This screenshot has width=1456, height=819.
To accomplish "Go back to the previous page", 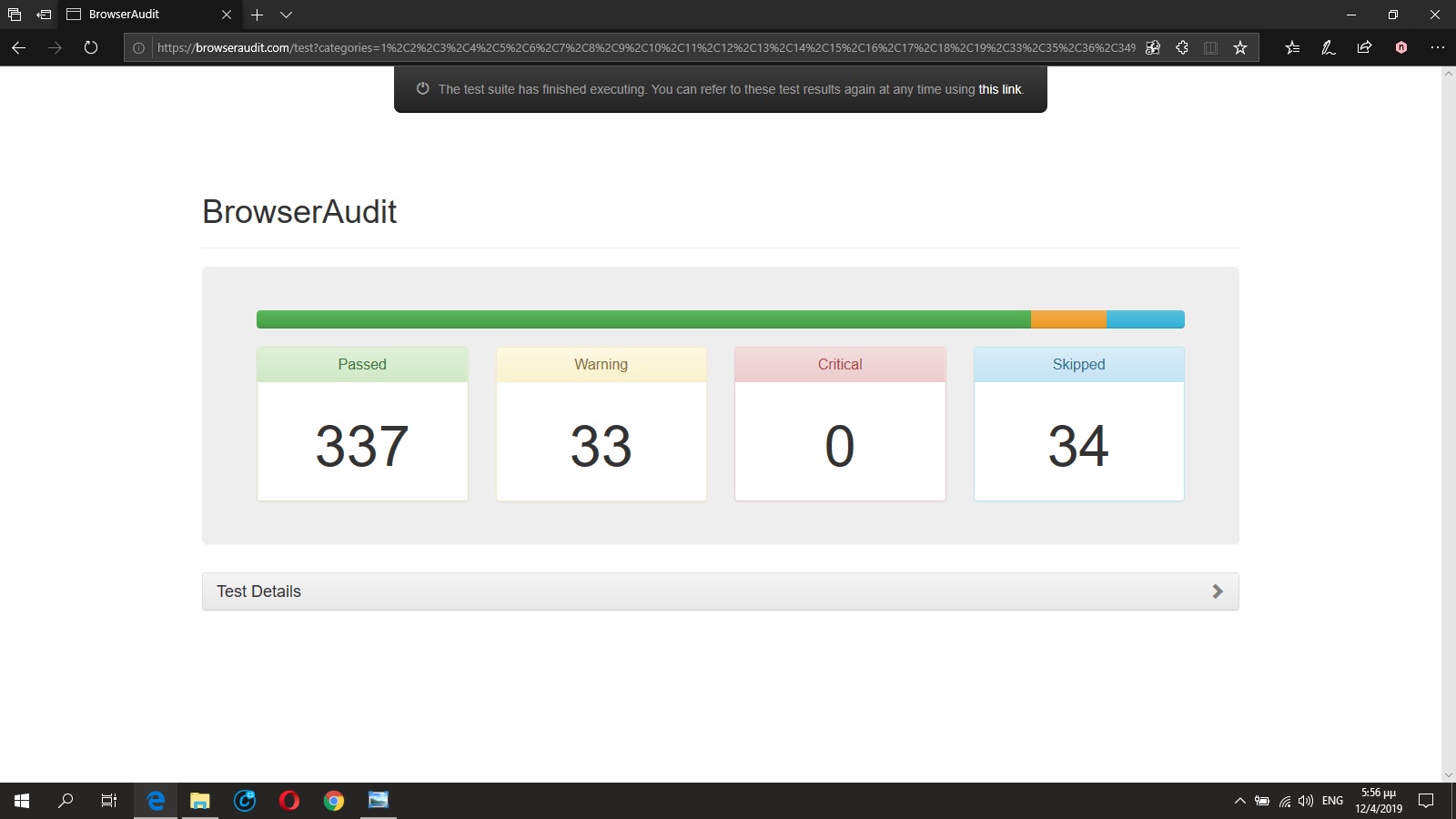I will (x=18, y=47).
